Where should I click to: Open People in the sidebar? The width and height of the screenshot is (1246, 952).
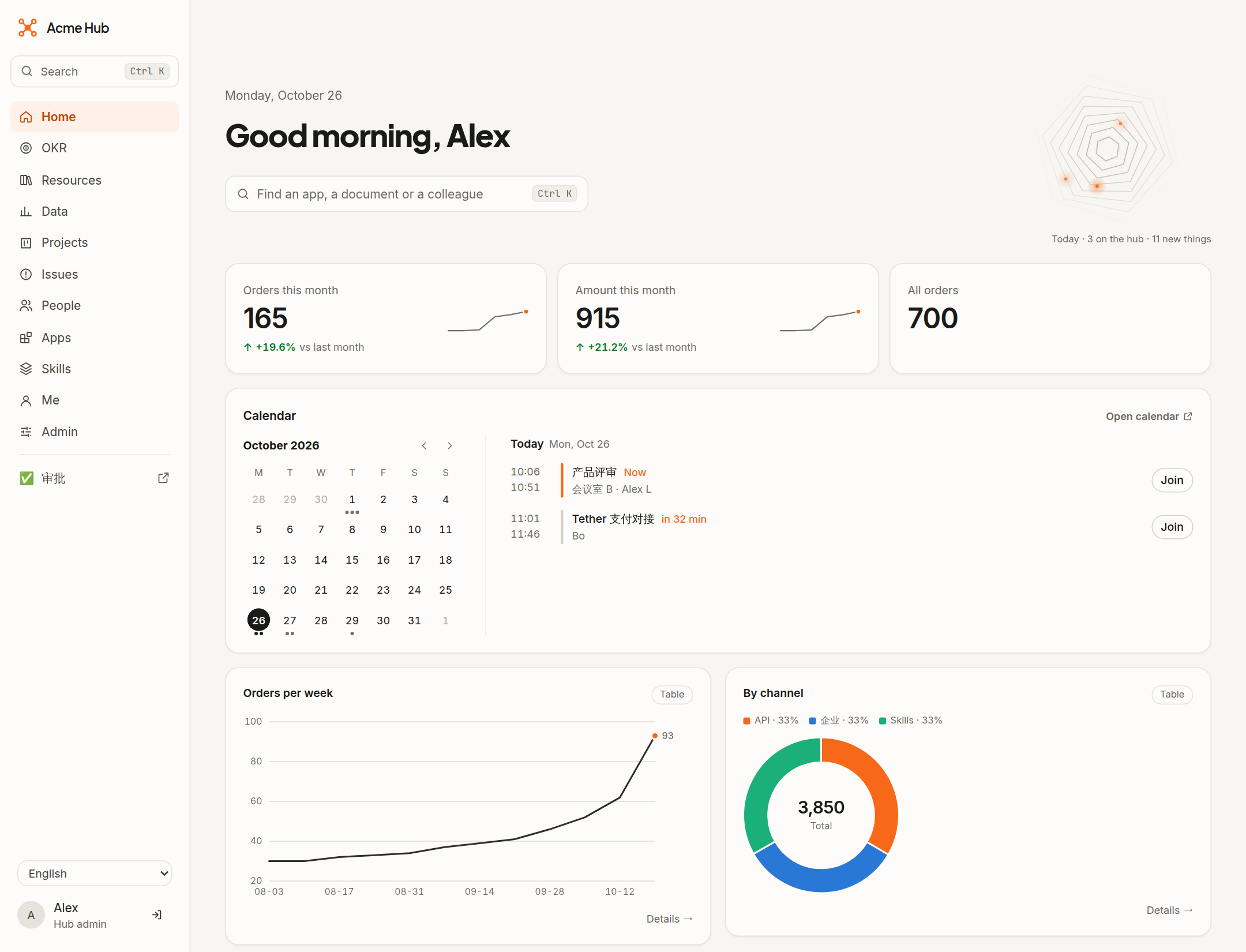coord(95,306)
